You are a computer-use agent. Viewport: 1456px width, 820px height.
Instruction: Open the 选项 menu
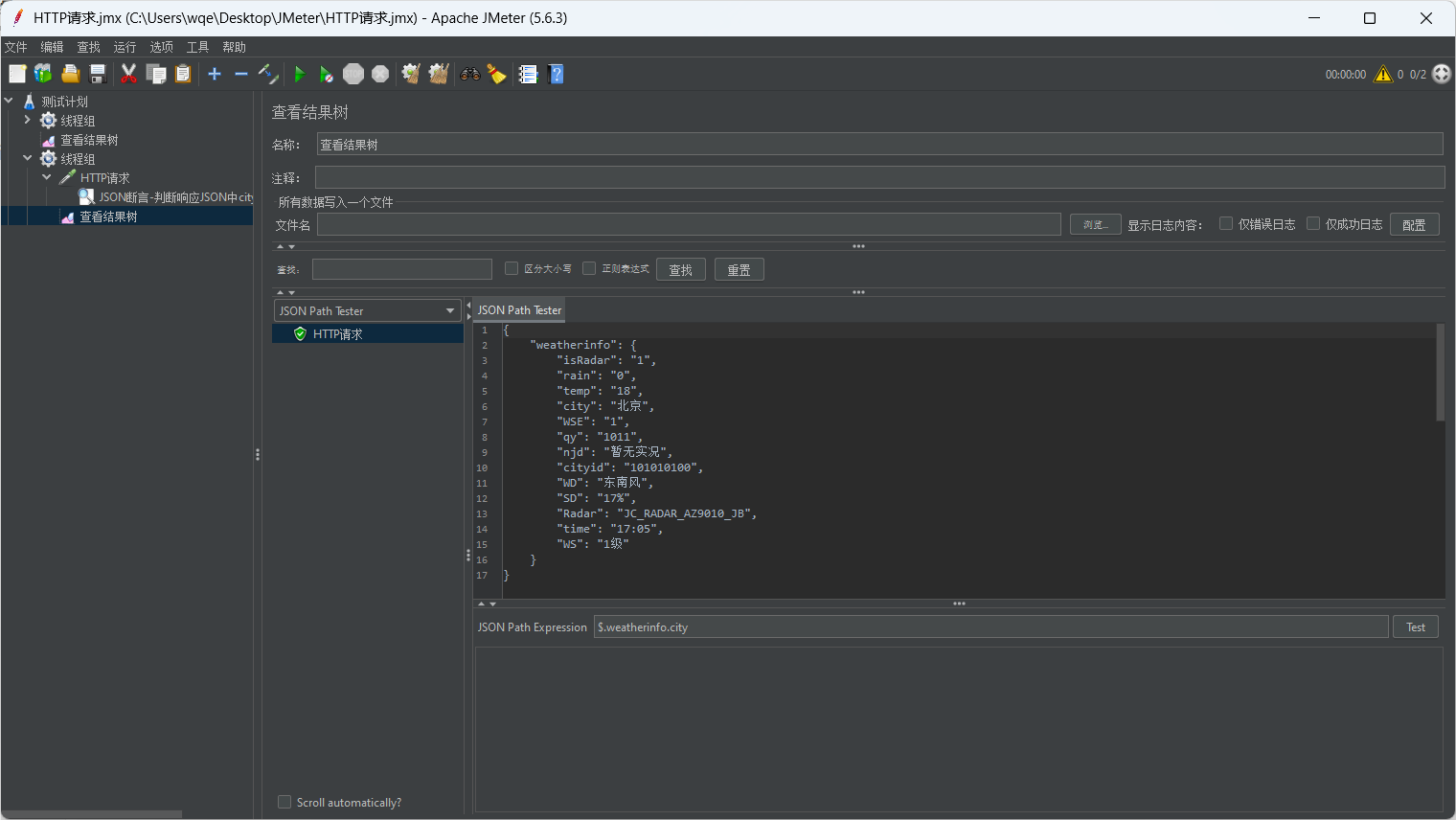pos(161,47)
